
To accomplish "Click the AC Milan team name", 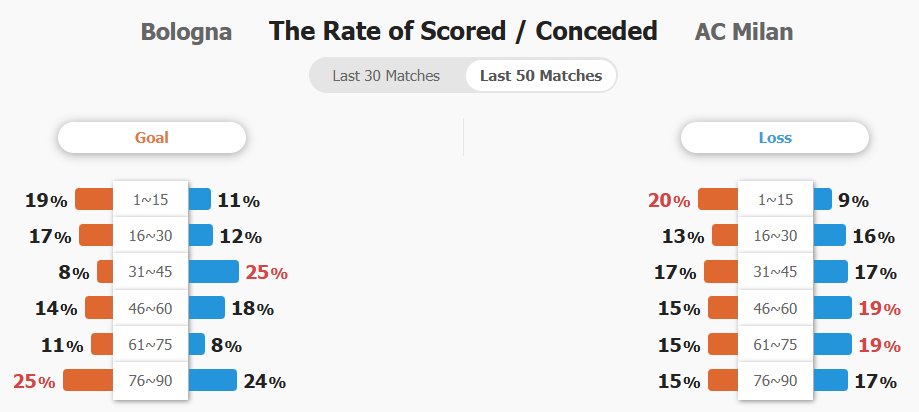I will click(744, 32).
